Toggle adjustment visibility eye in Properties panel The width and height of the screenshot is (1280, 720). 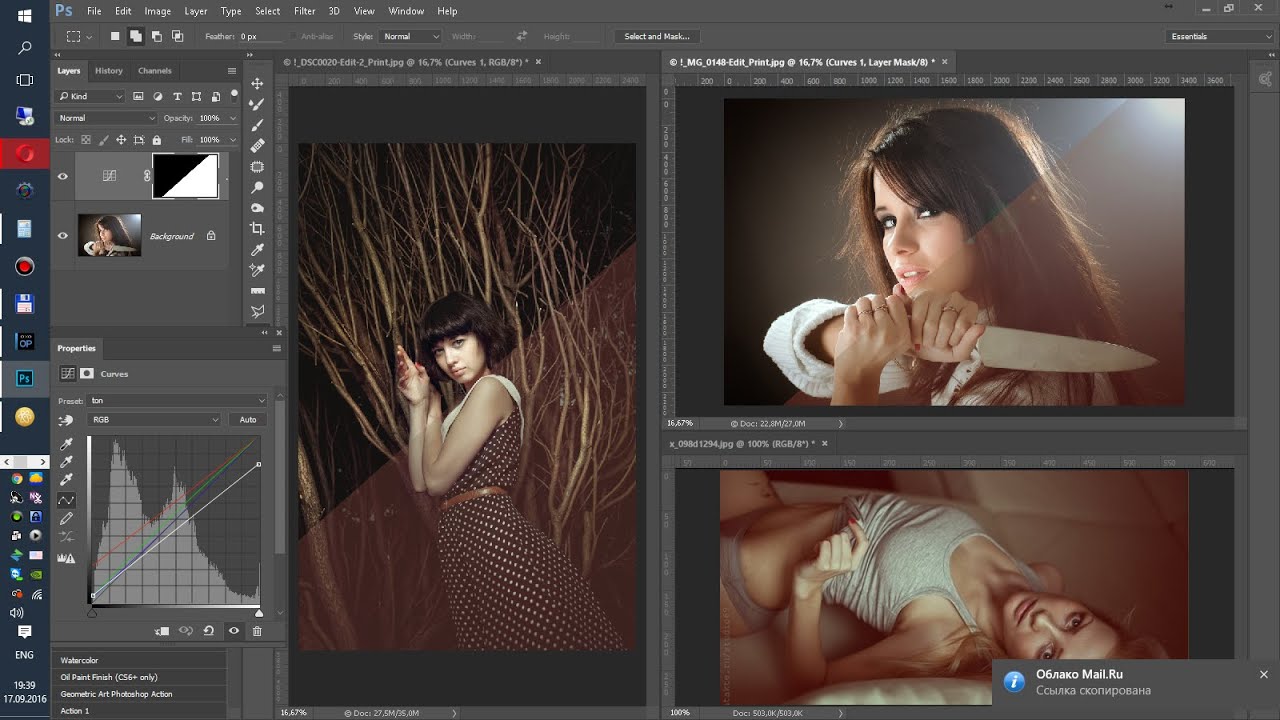click(234, 631)
